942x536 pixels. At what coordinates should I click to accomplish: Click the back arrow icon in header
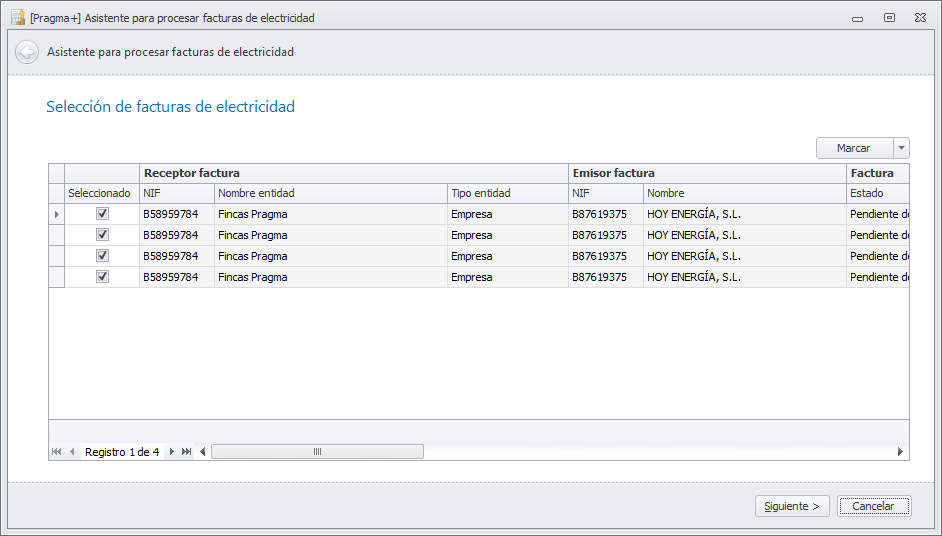coord(27,52)
